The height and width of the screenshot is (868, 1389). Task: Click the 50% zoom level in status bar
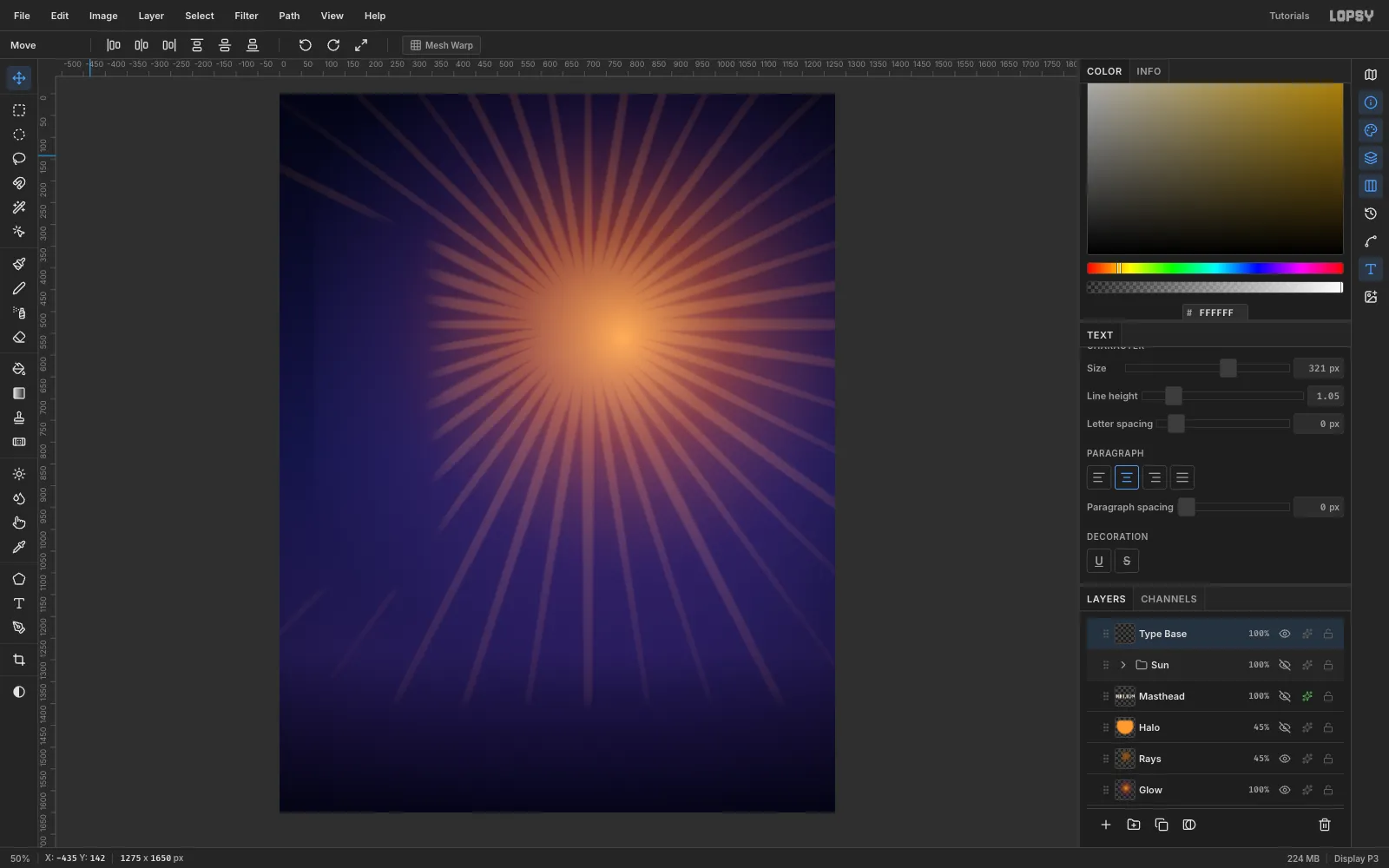20,858
